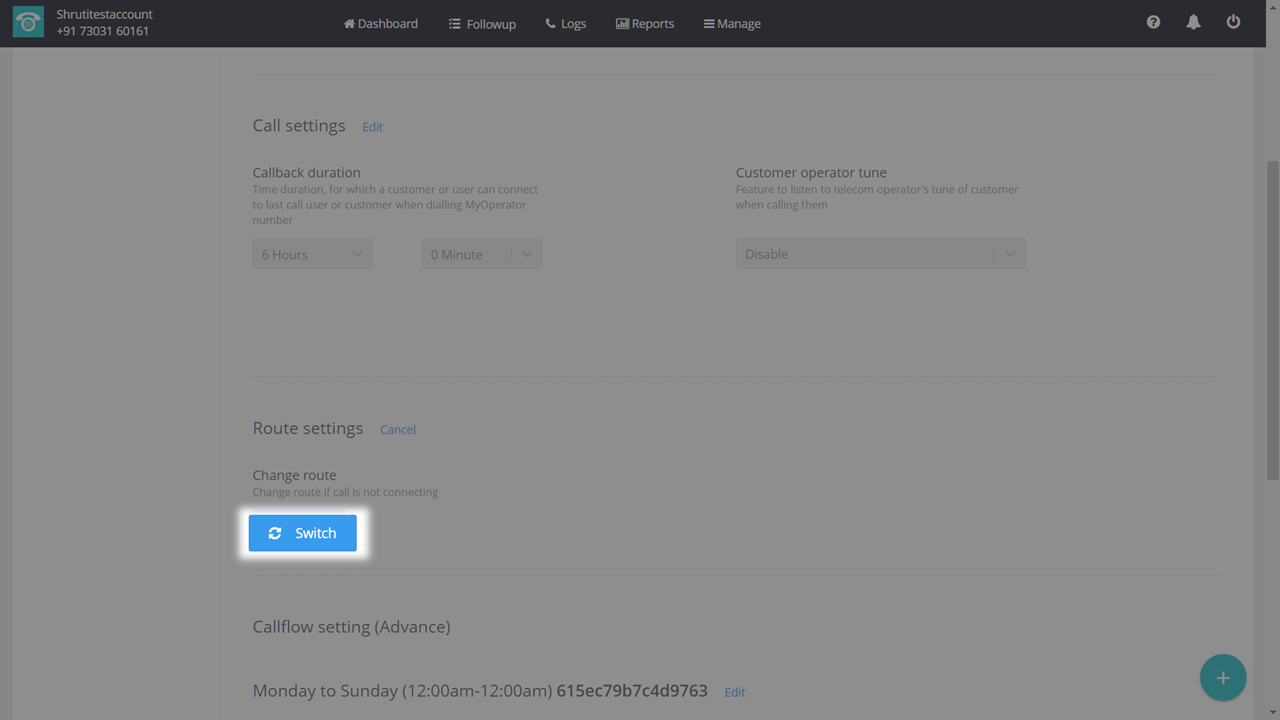Click the Switch route button
Image resolution: width=1280 pixels, height=720 pixels.
click(x=302, y=533)
